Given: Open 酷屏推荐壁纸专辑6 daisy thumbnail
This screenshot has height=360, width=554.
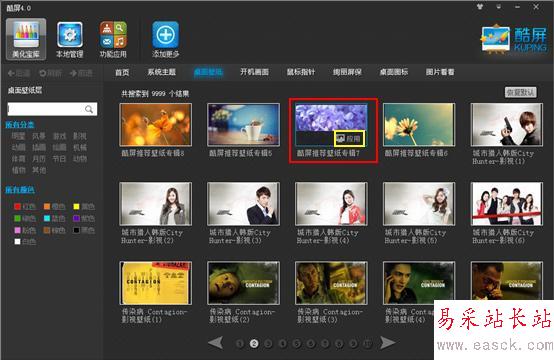Looking at the screenshot, I should 419,124.
